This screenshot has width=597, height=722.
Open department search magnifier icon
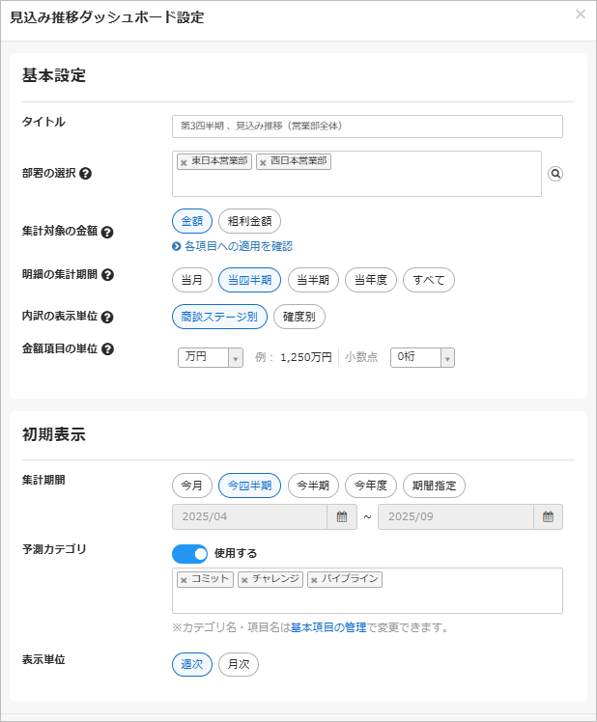[x=556, y=174]
